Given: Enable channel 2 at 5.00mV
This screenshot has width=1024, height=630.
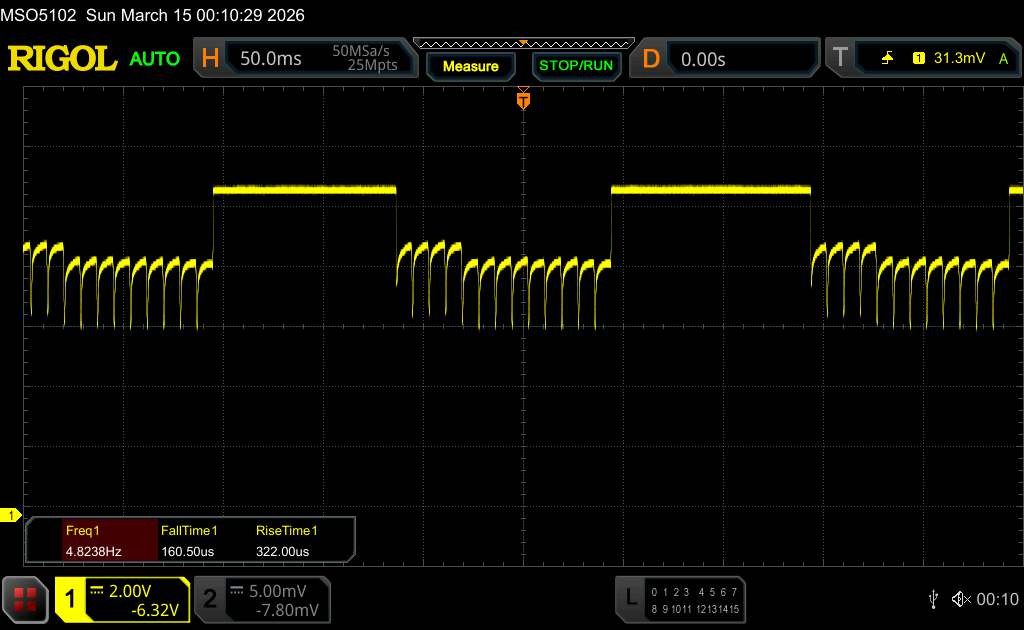Looking at the screenshot, I should (x=260, y=598).
